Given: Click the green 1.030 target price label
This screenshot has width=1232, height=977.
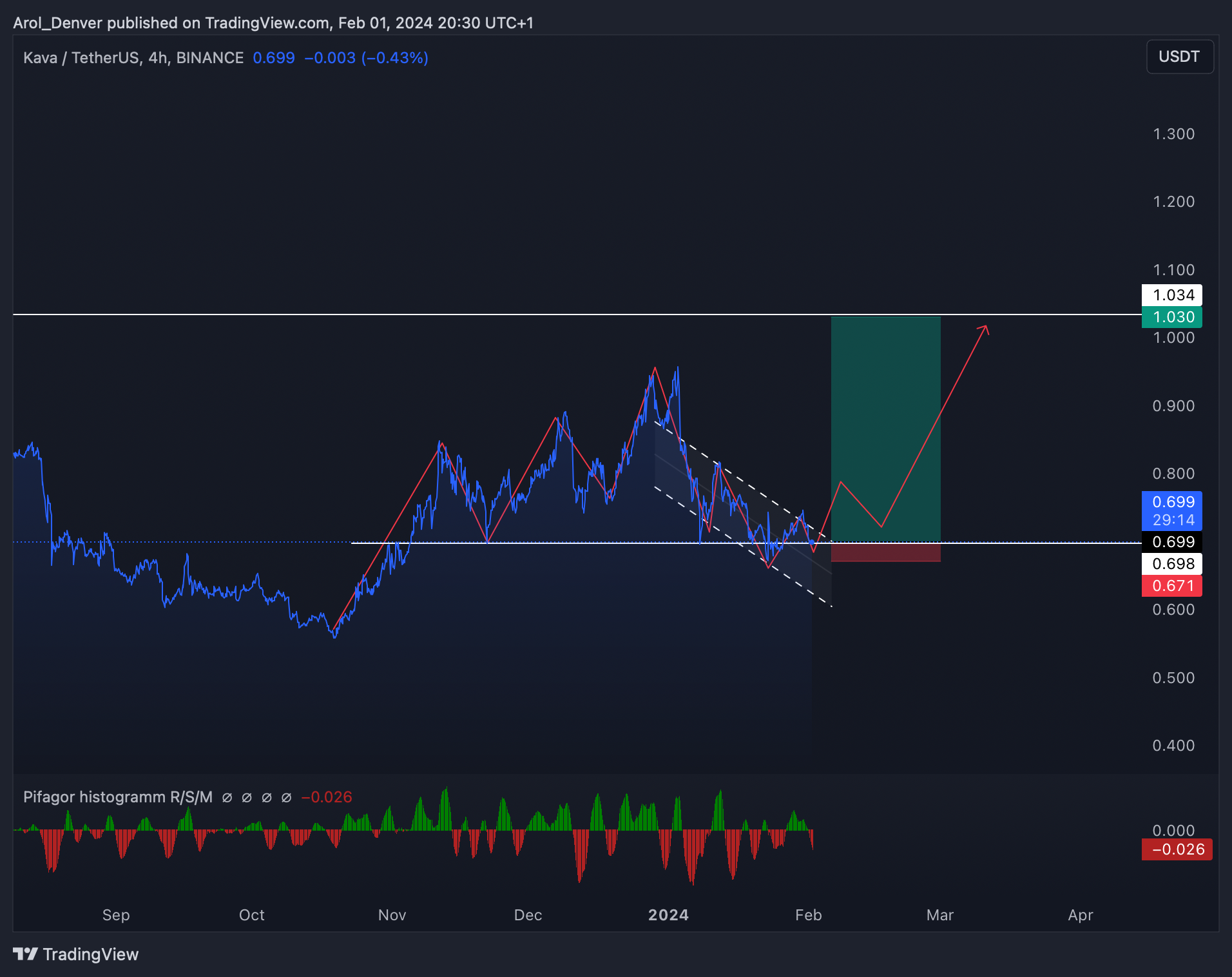Looking at the screenshot, I should point(1172,317).
